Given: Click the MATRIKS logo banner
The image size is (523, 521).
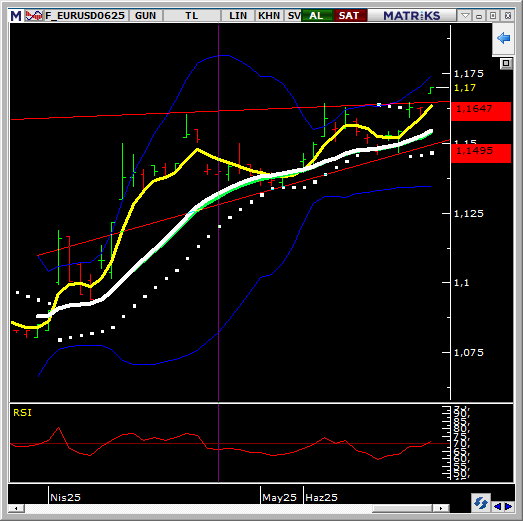Looking at the screenshot, I should click(412, 16).
